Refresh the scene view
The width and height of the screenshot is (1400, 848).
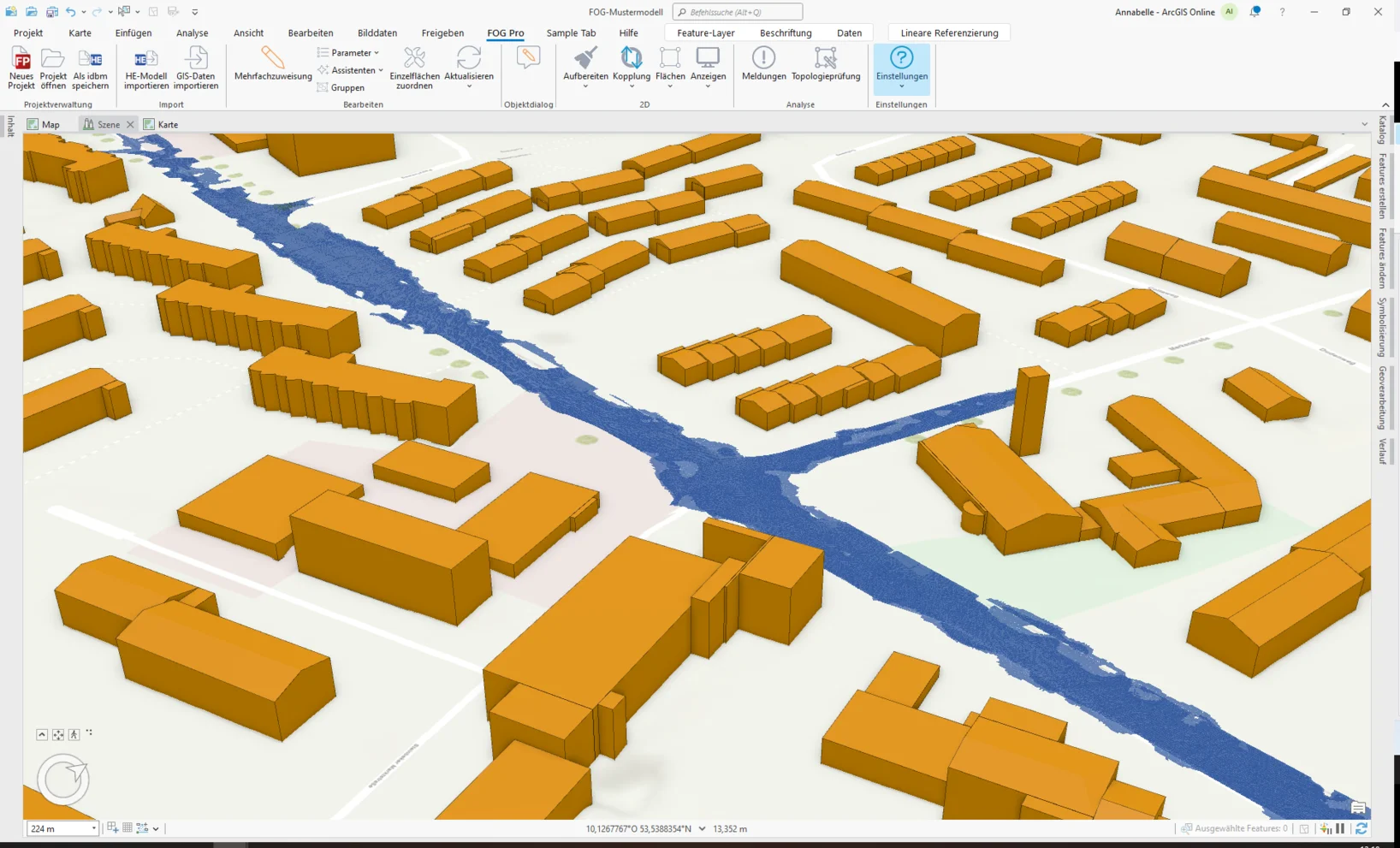click(x=1361, y=828)
